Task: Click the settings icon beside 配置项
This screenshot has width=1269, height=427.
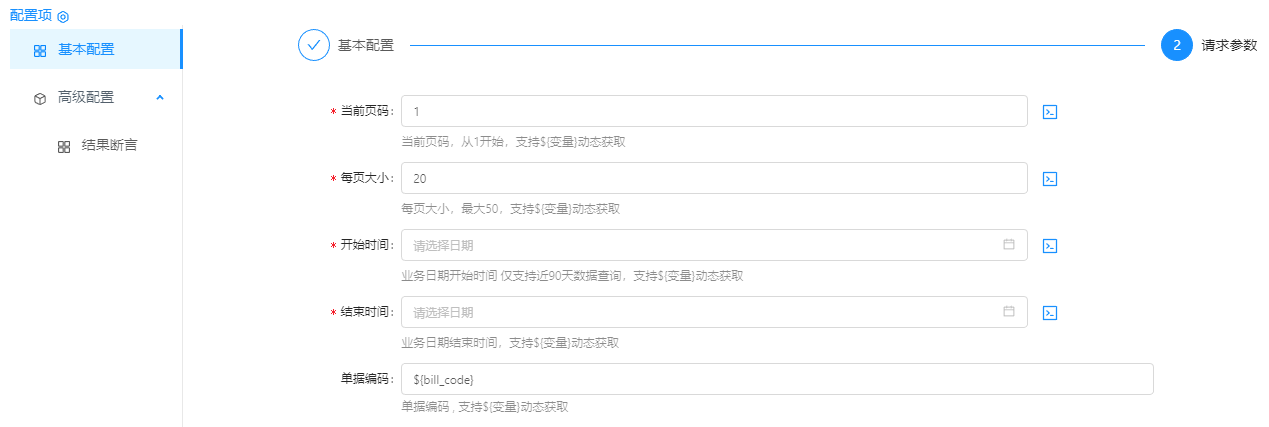Action: pyautogui.click(x=63, y=17)
